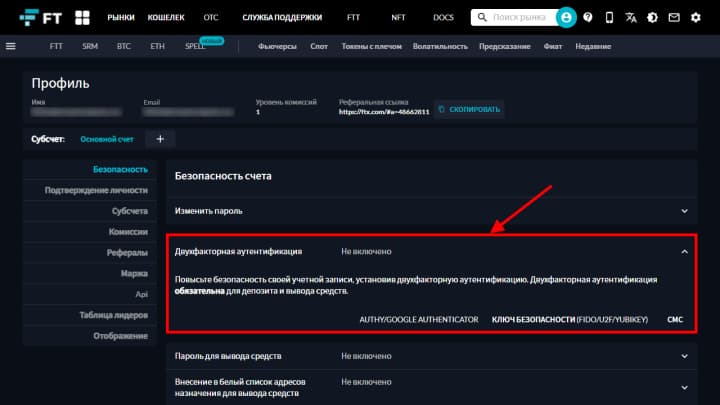Select SPELL in the markets bar
Viewport: 720px width, 405px height.
(x=195, y=46)
